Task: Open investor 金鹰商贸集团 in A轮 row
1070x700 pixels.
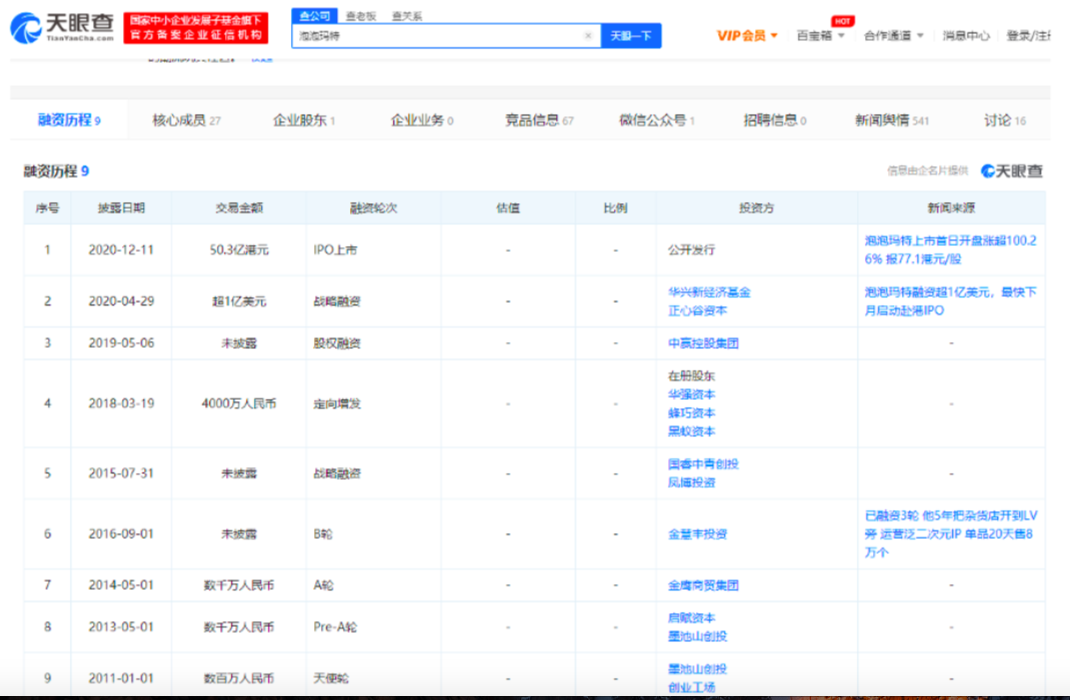Action: (703, 585)
